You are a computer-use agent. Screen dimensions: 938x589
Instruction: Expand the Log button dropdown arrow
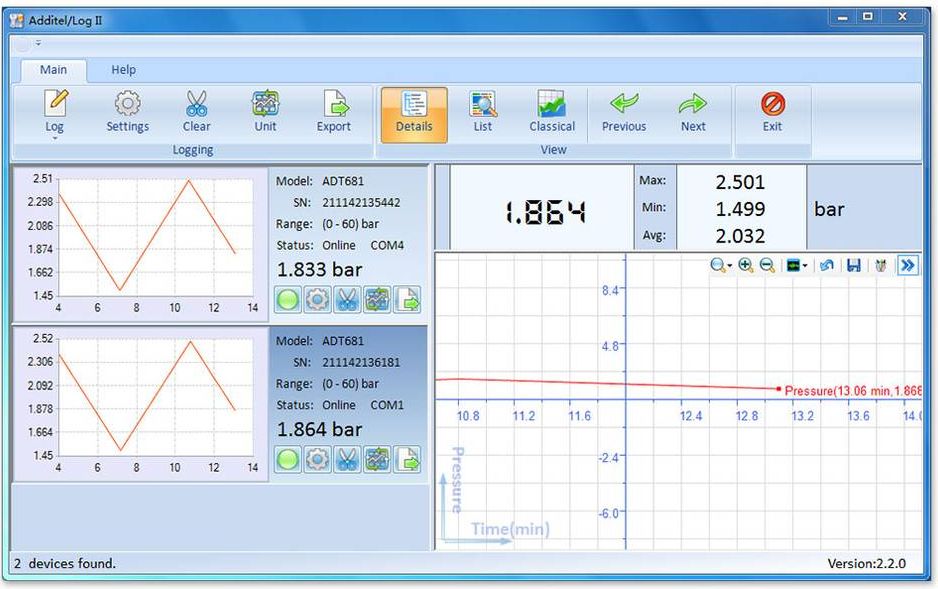click(55, 139)
